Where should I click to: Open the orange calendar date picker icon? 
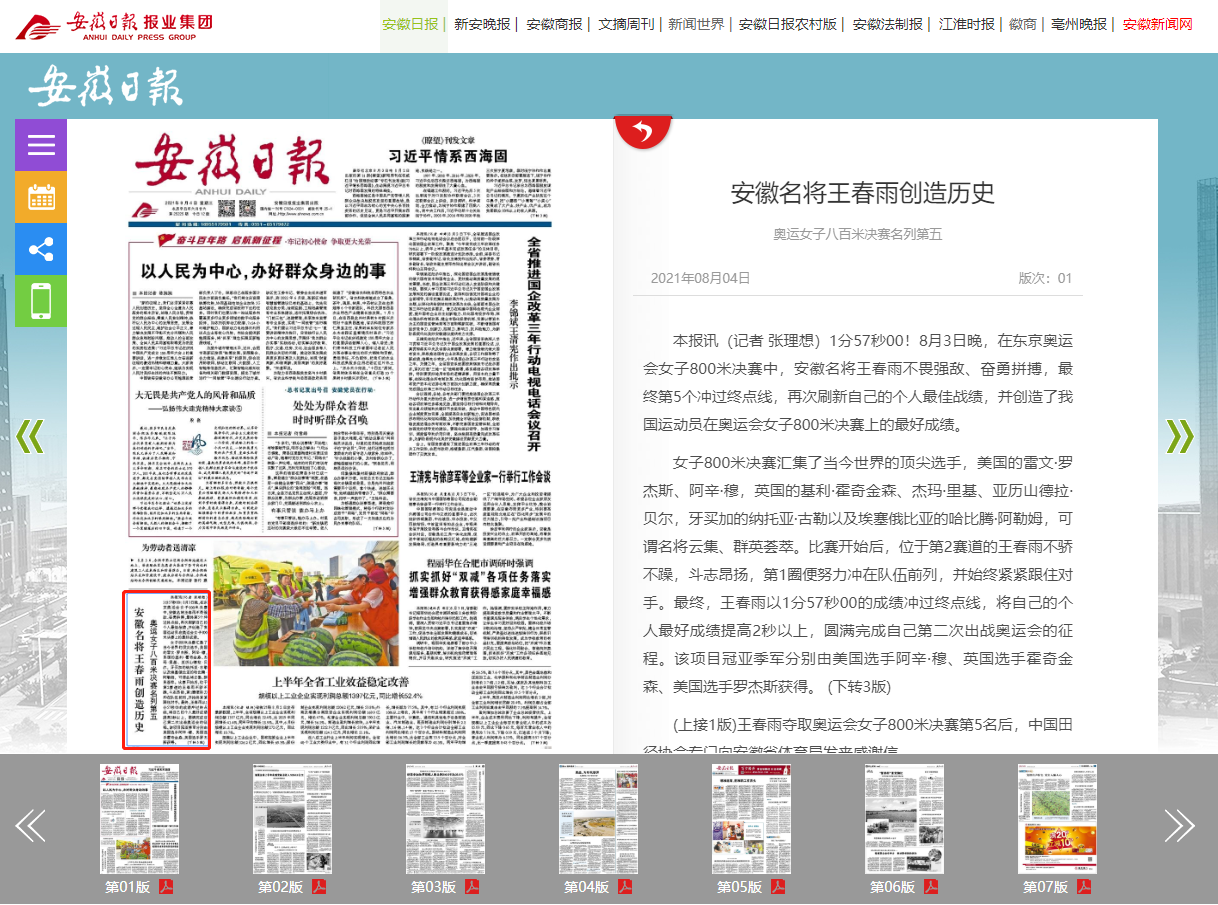point(41,197)
